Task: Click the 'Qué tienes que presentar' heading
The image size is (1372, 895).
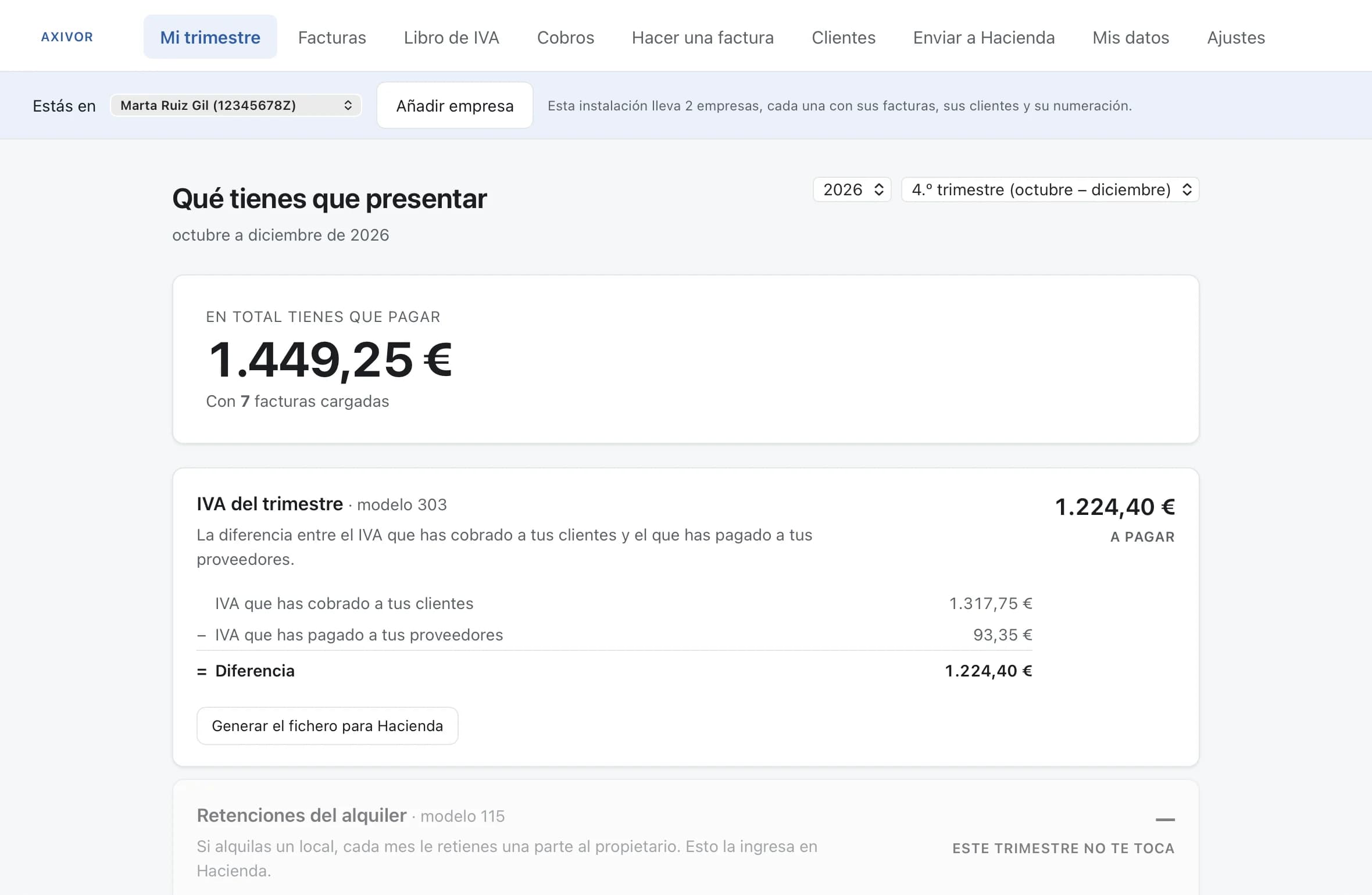Action: pyautogui.click(x=330, y=199)
